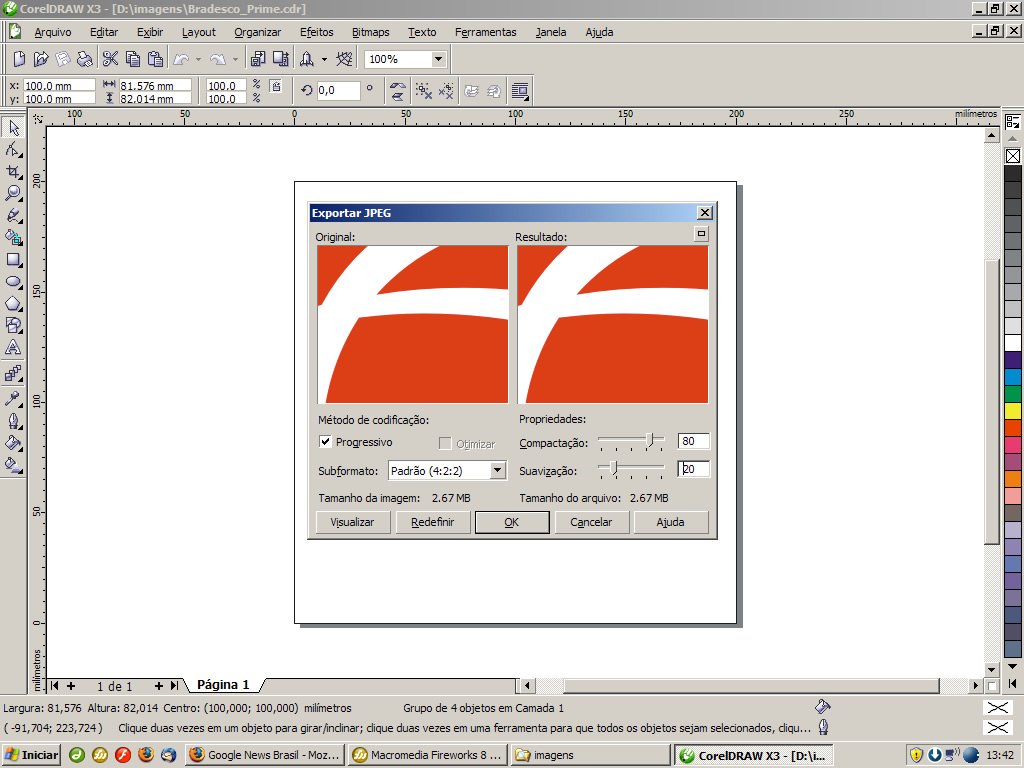
Task: Open the imagens folder taskbar item
Action: point(590,755)
